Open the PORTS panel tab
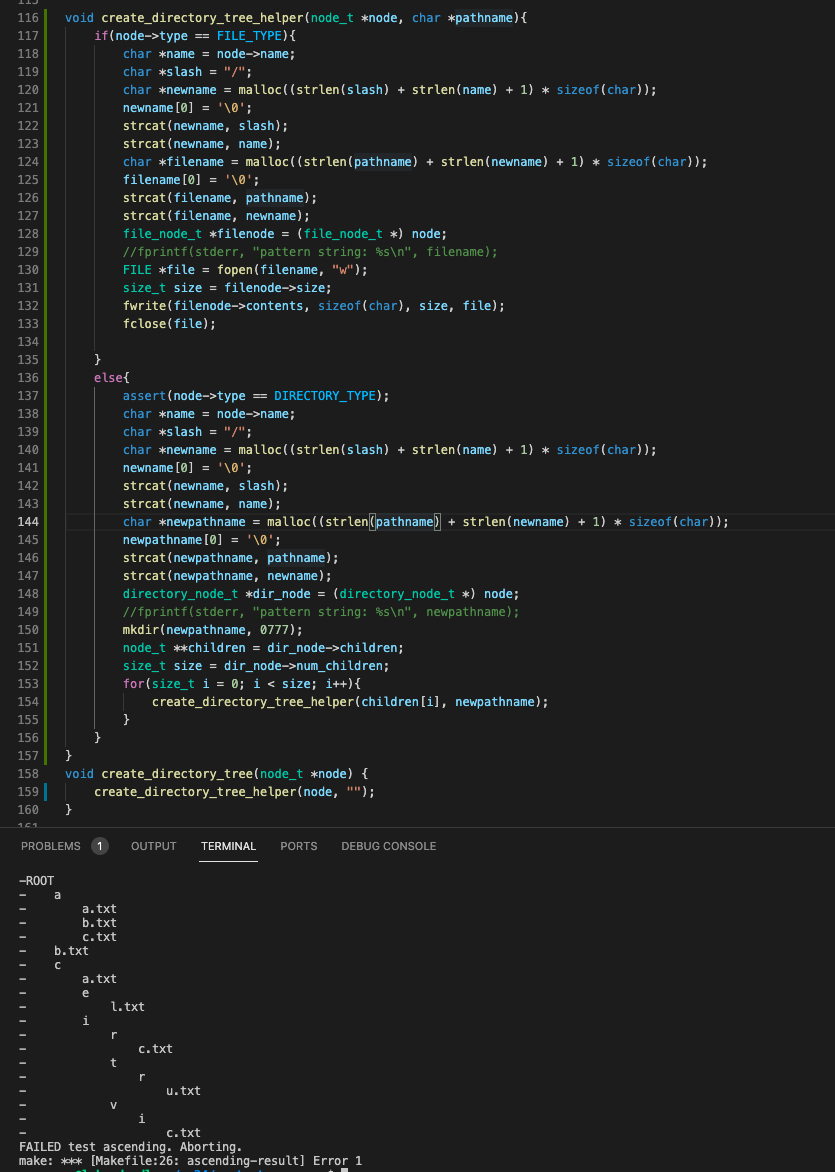The width and height of the screenshot is (835, 1172). tap(298, 846)
